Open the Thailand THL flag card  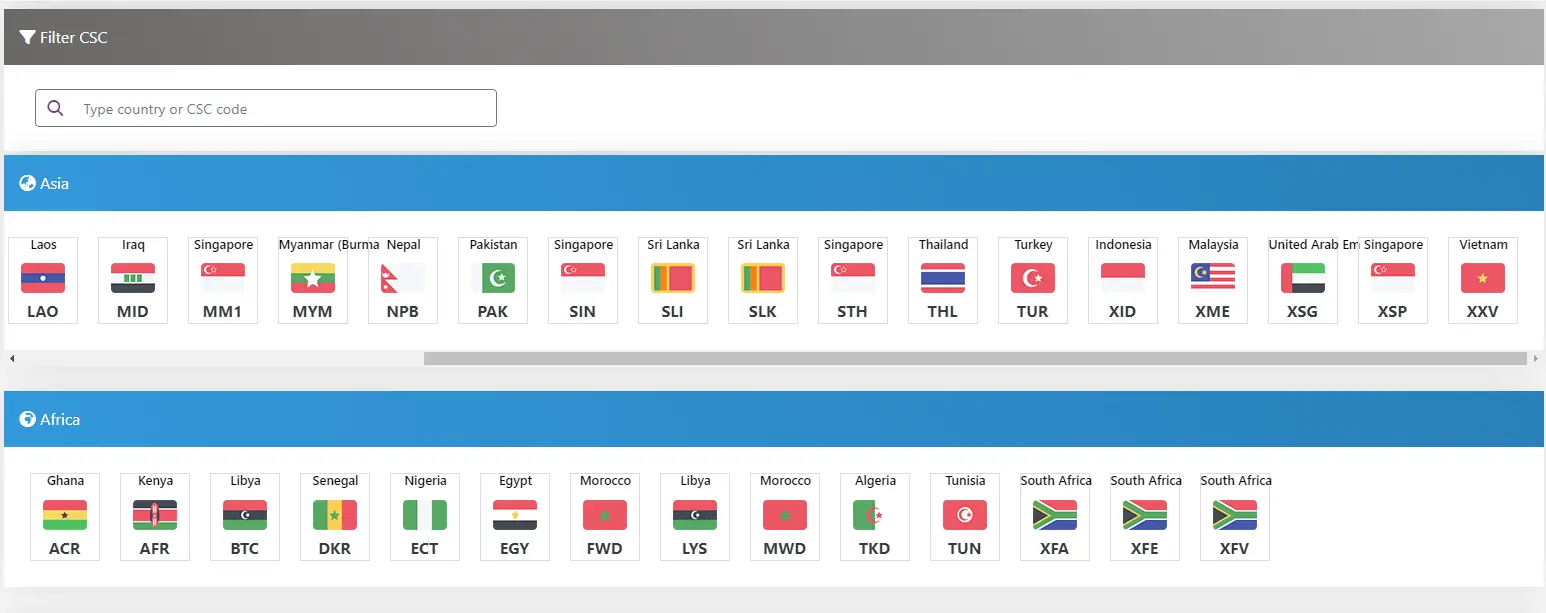point(943,280)
